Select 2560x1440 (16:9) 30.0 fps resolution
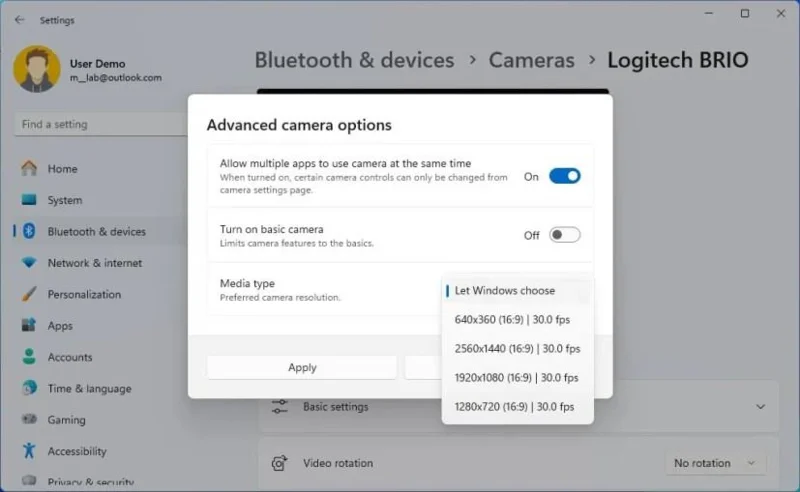The width and height of the screenshot is (800, 492). tap(517, 349)
